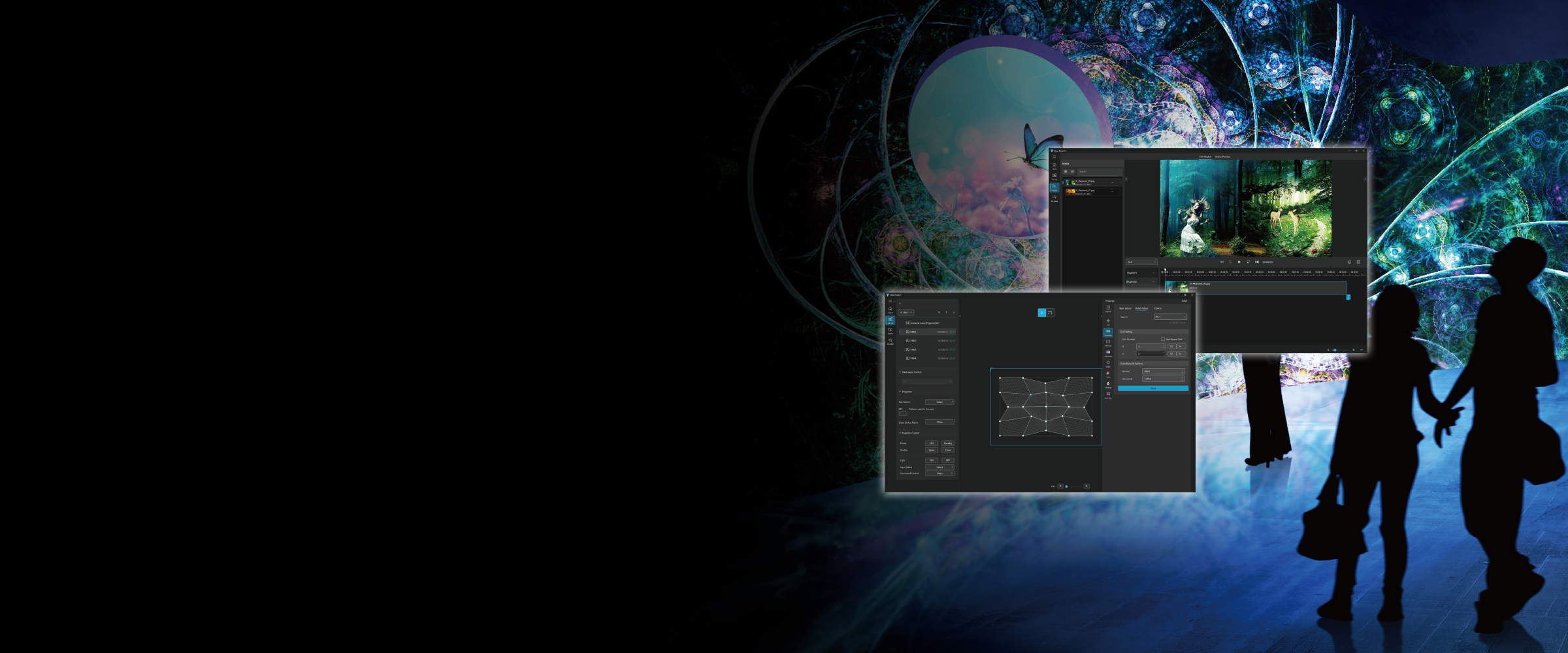Adjust the canvas zoom slider

[1073, 486]
